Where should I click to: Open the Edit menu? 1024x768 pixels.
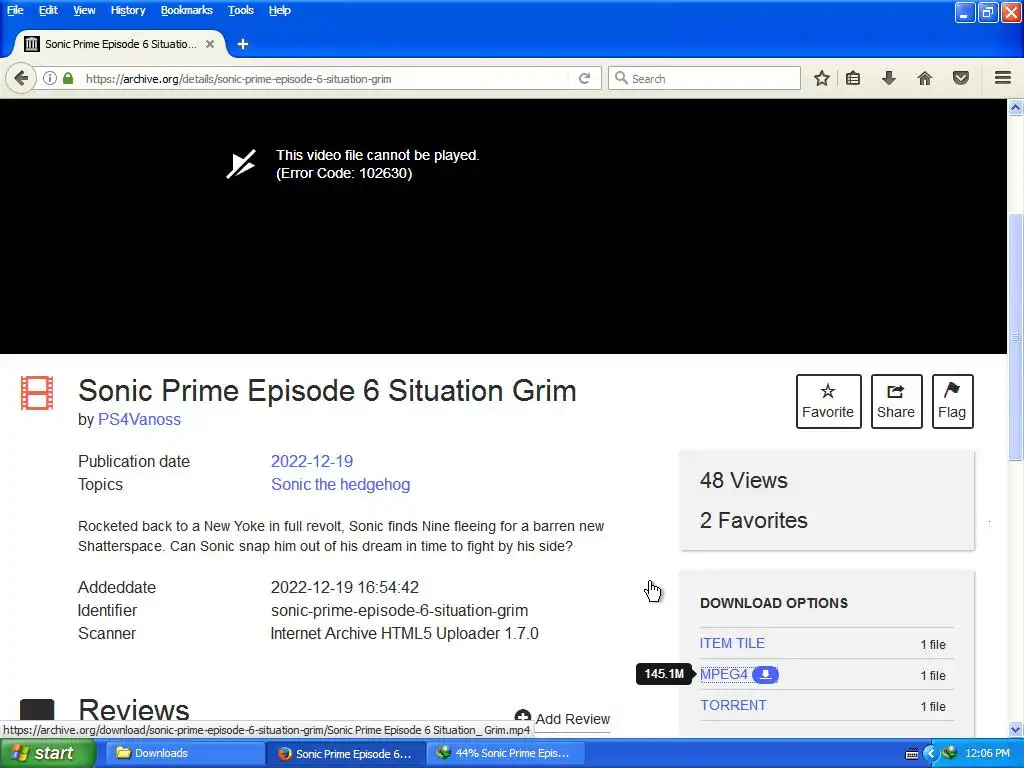point(48,10)
